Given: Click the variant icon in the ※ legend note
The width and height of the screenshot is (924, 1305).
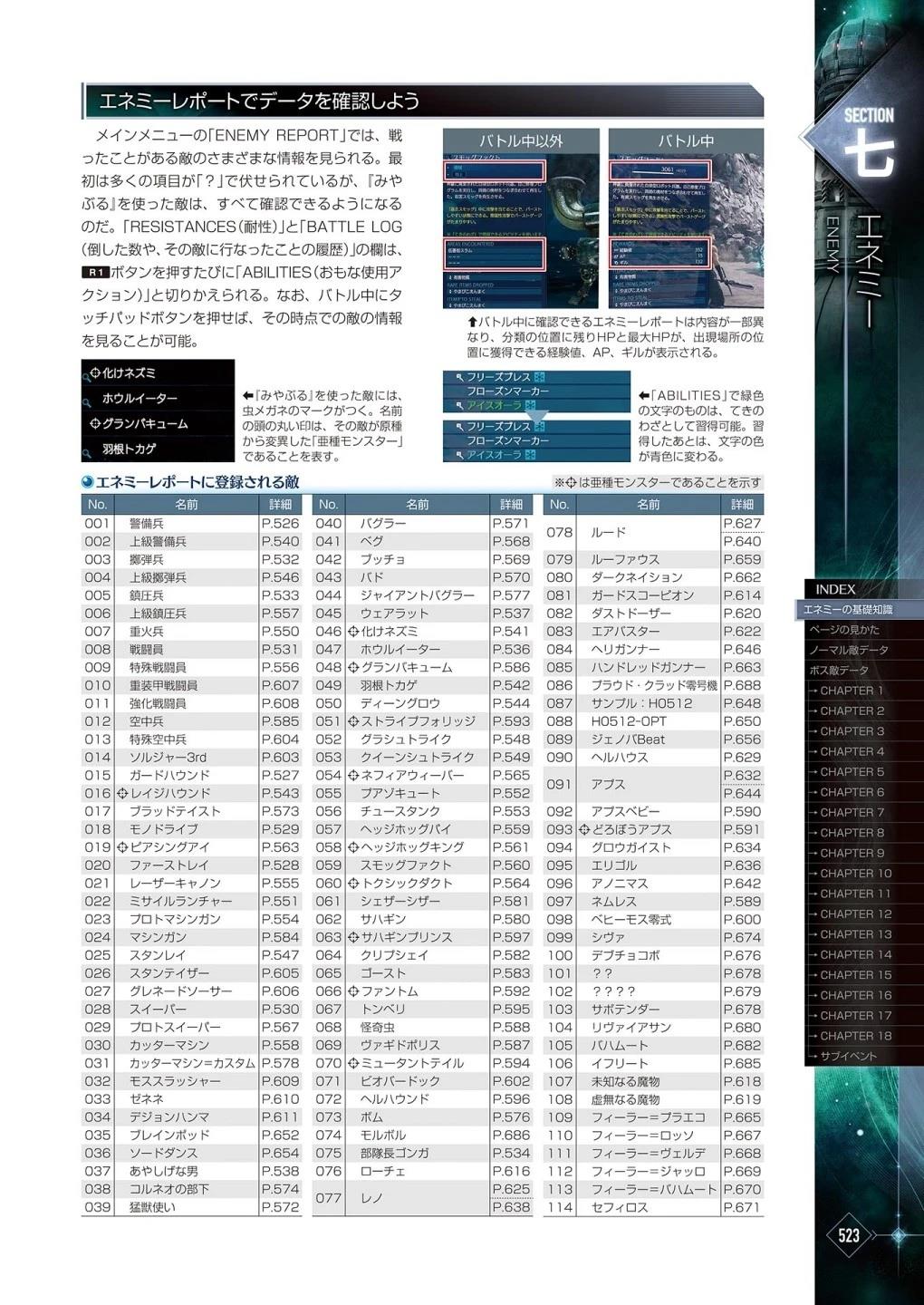Looking at the screenshot, I should click(x=571, y=483).
